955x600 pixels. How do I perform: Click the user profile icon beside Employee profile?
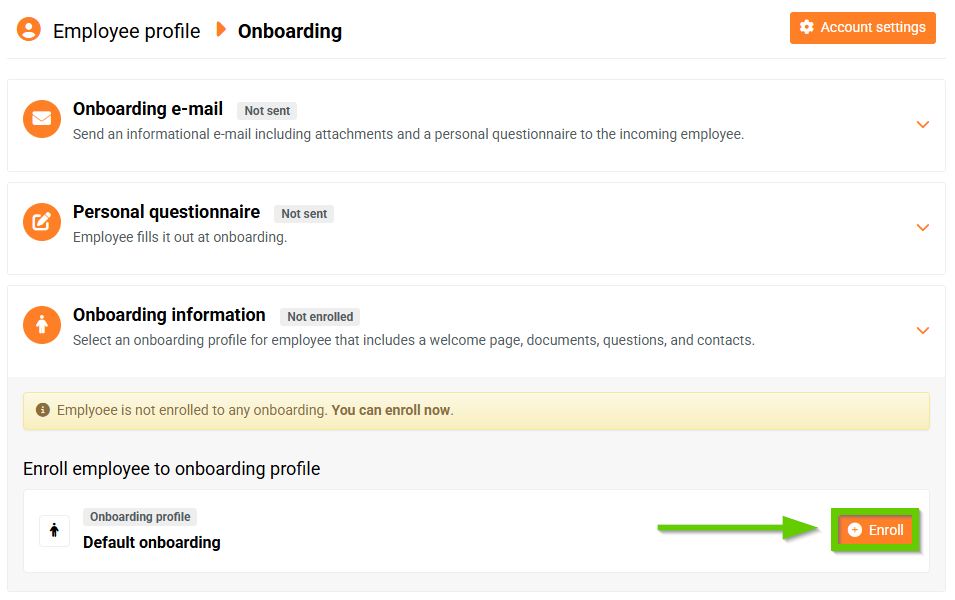click(29, 29)
